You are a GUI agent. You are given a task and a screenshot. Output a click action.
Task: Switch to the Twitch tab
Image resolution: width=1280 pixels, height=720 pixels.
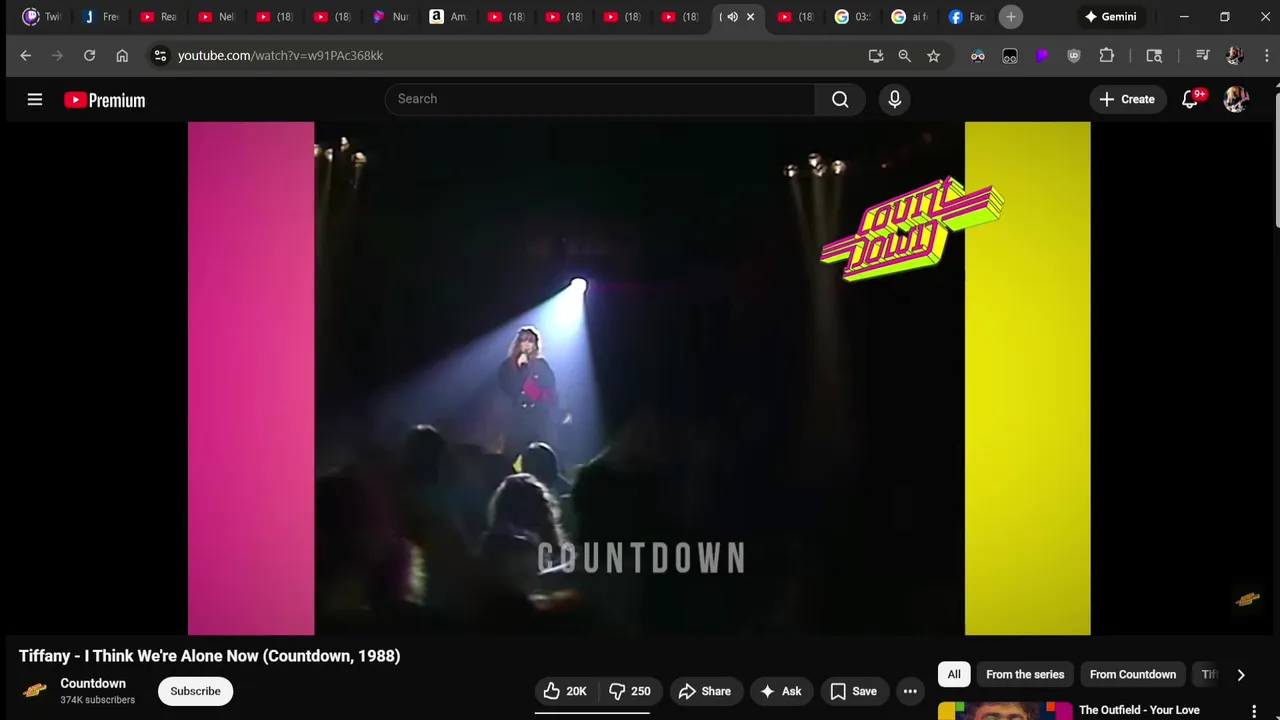[42, 17]
